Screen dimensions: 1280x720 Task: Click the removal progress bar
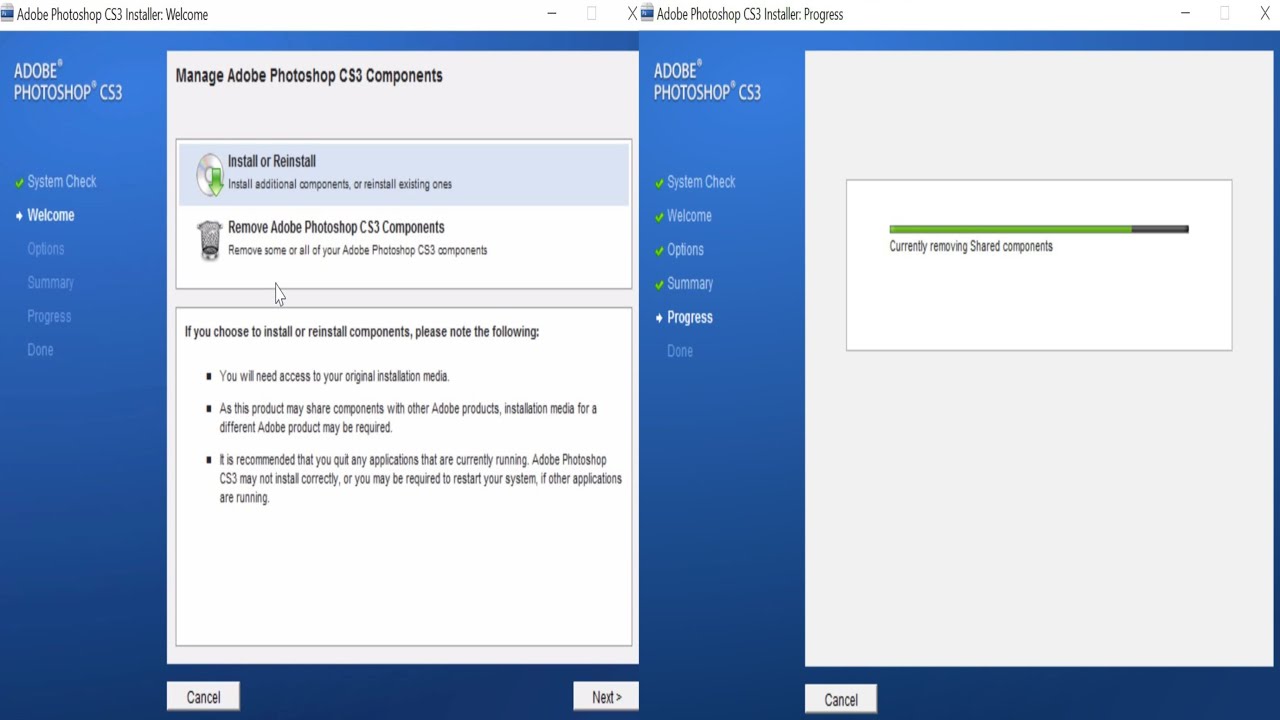(x=1039, y=229)
